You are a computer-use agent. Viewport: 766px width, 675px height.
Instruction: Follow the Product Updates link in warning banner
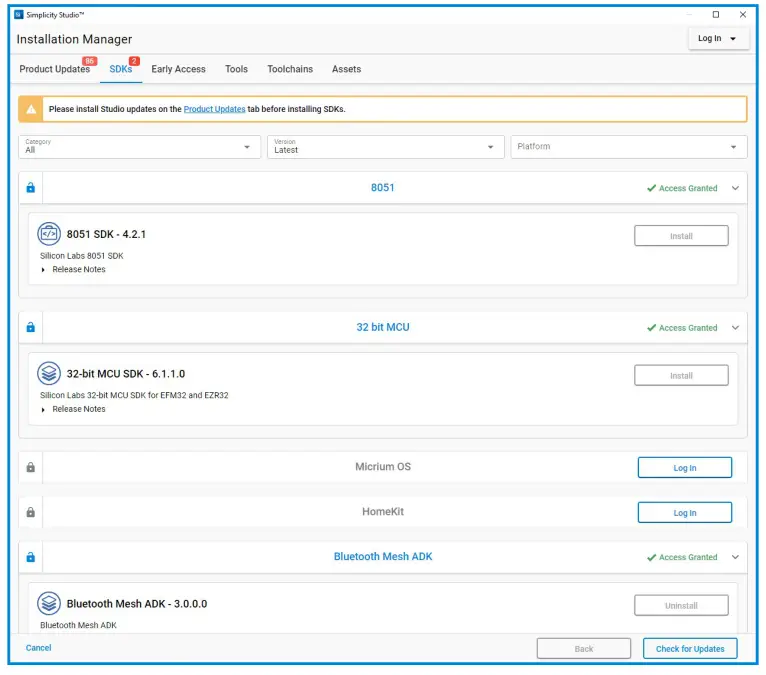tap(214, 109)
